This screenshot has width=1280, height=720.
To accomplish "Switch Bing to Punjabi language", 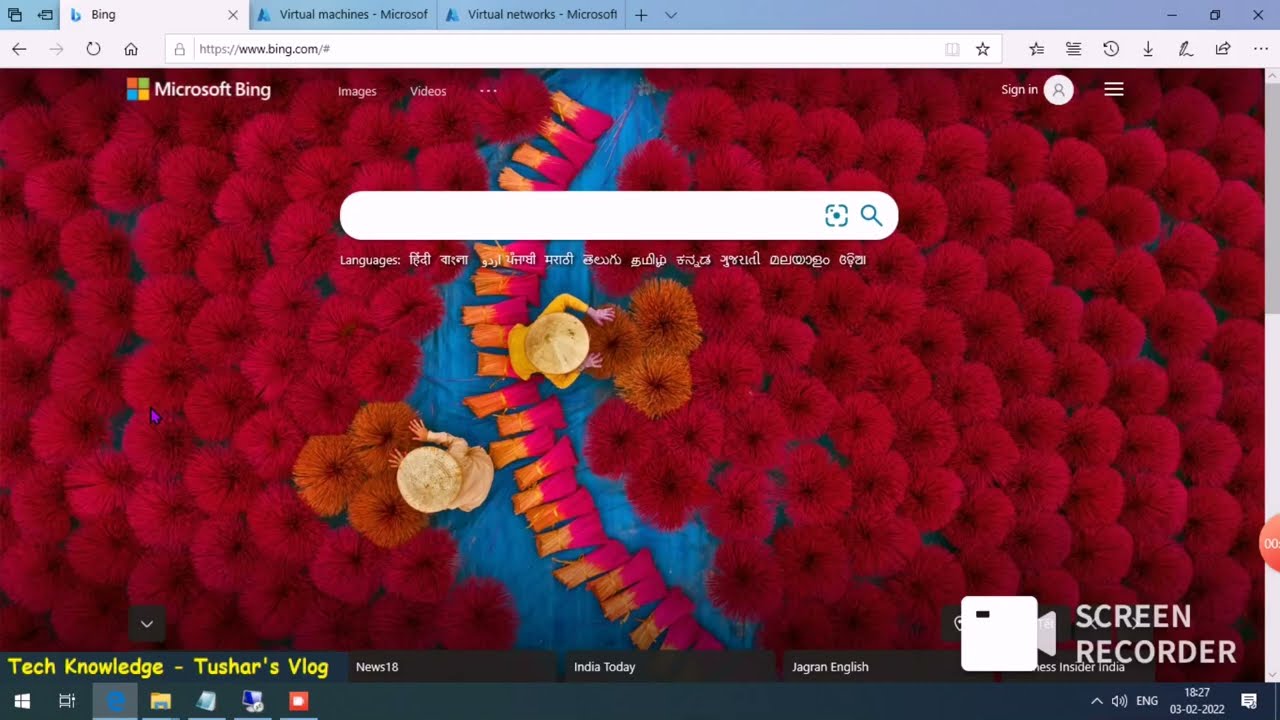I will point(521,260).
